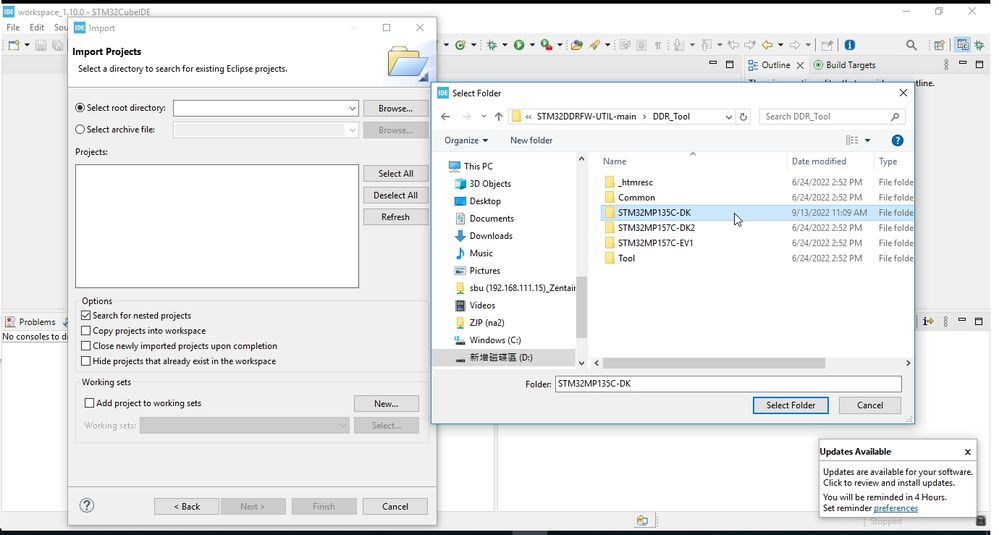Uncheck Search for nested projects

86,315
